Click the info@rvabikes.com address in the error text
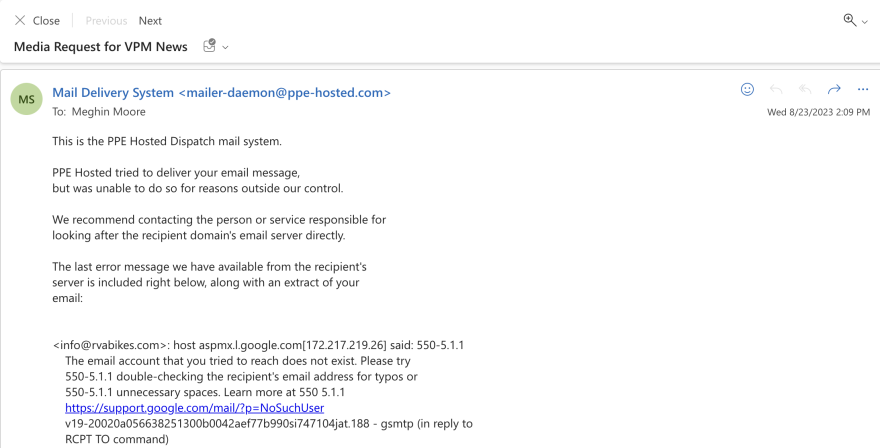880x448 pixels. pyautogui.click(x=112, y=345)
